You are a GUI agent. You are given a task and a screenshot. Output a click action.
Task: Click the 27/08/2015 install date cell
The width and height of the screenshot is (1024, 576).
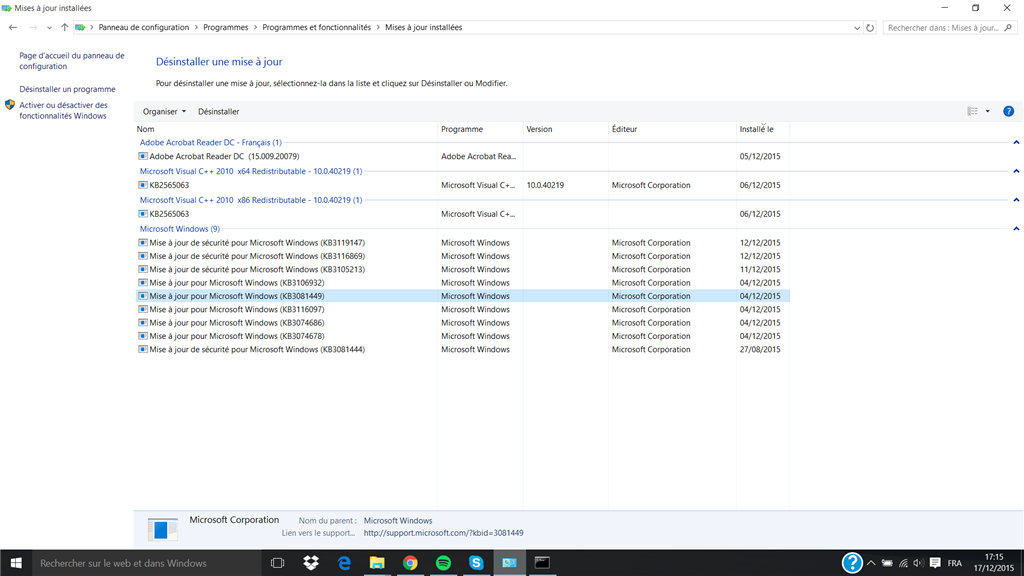760,350
